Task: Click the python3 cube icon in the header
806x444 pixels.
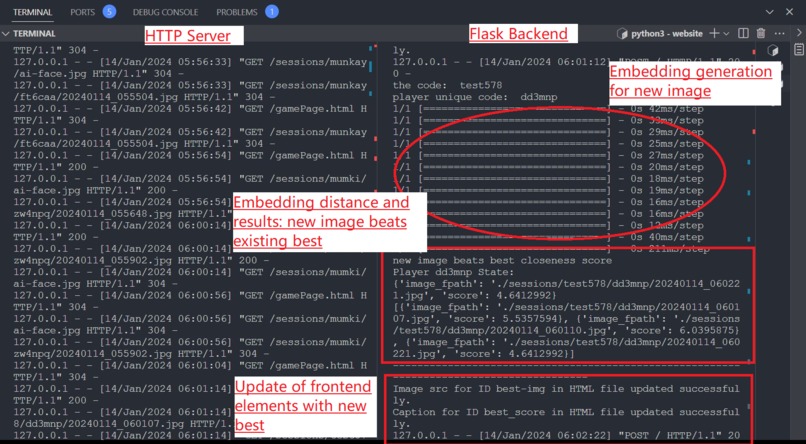Action: coord(622,33)
